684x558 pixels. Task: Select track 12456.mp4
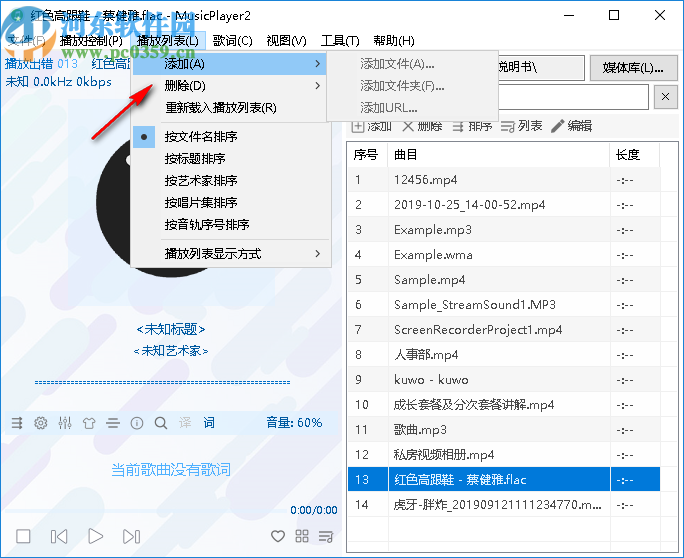click(504, 180)
